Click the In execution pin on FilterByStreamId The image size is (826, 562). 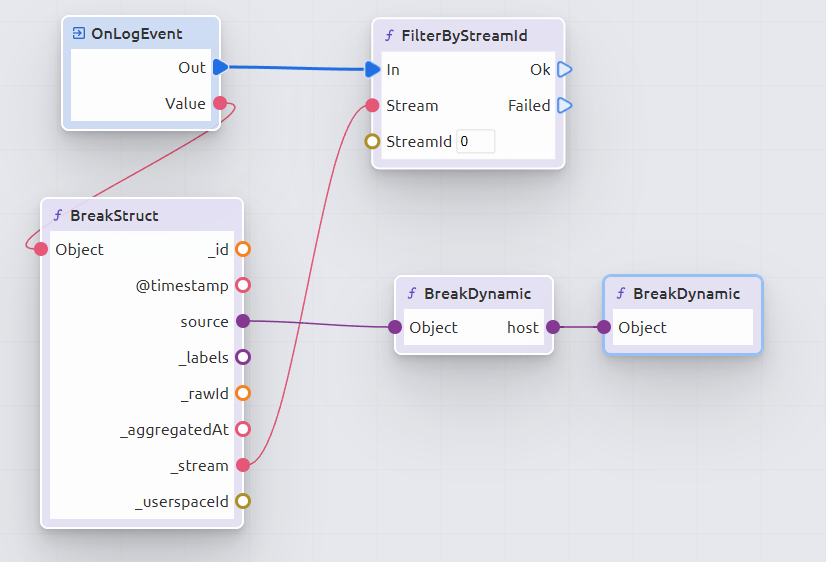tap(373, 69)
